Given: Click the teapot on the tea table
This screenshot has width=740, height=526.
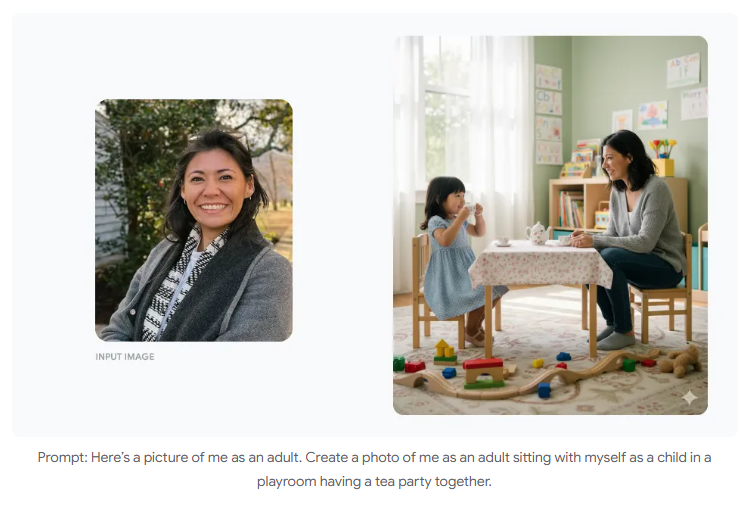Looking at the screenshot, I should click(538, 233).
